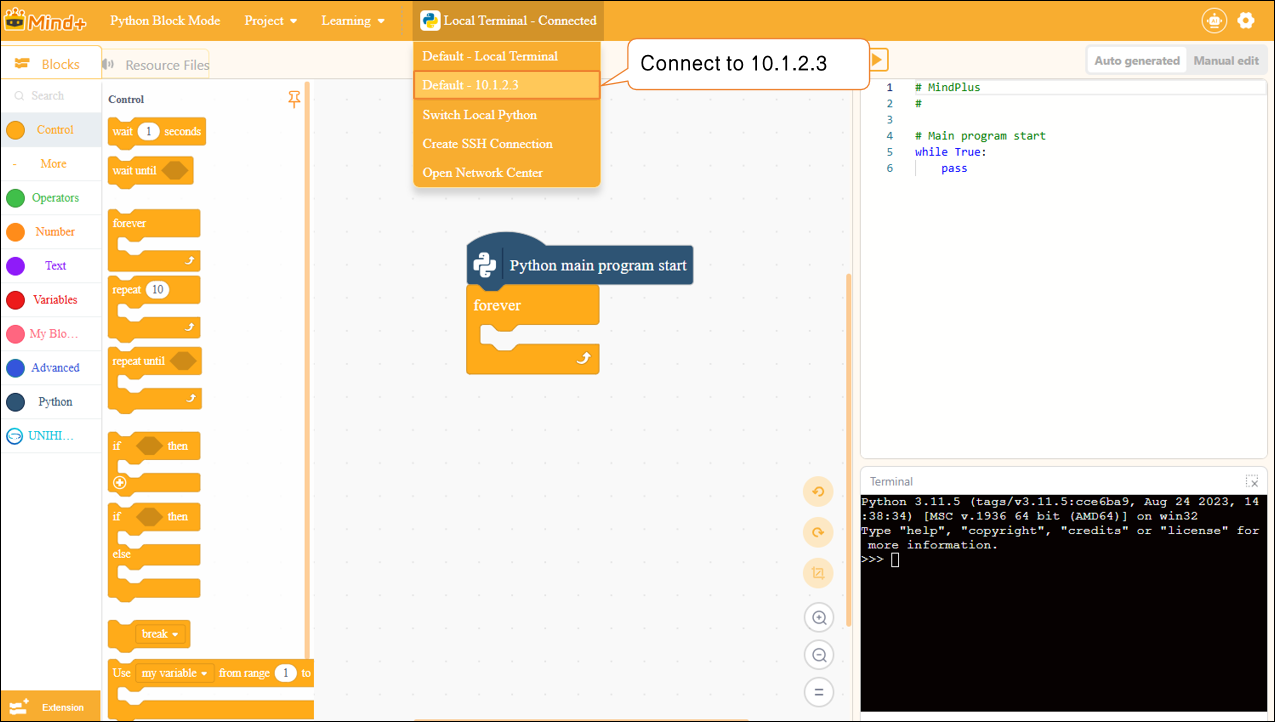Click the crop screenshot icon on canvas
1275x722 pixels.
(x=818, y=573)
